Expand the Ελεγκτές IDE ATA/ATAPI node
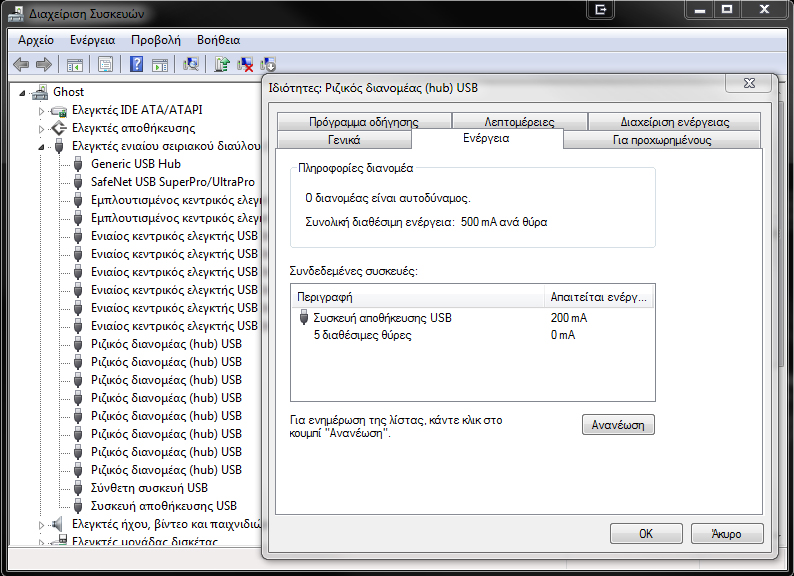The width and height of the screenshot is (794, 576). (43, 110)
